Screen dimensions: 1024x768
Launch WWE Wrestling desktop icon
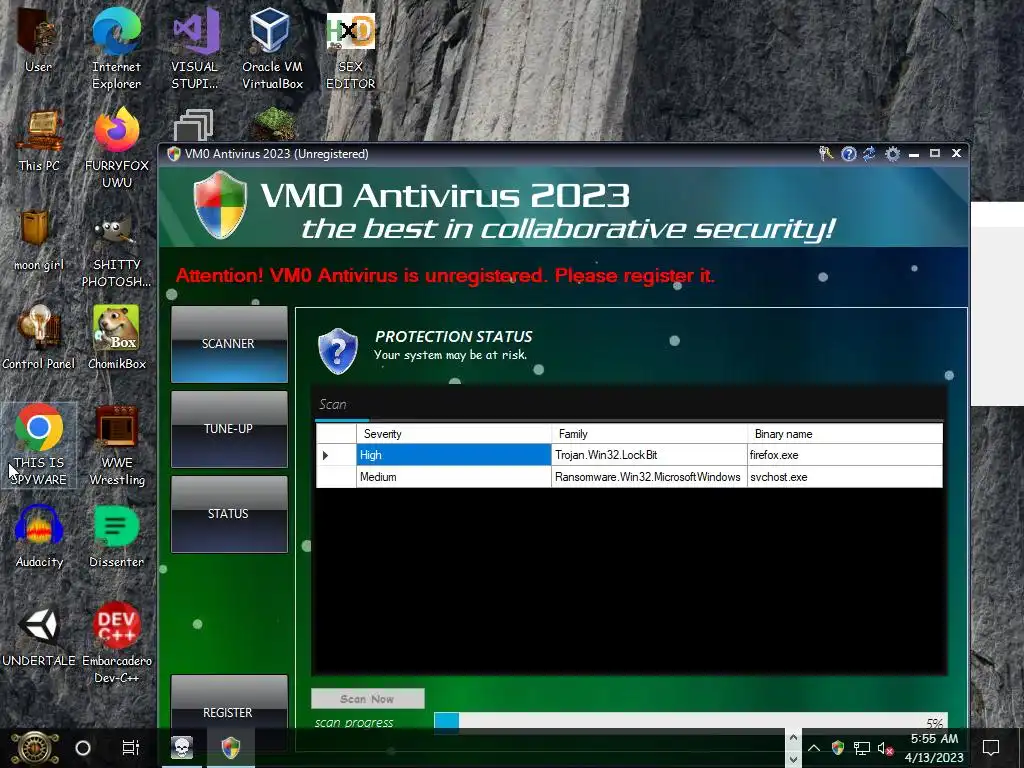click(117, 445)
